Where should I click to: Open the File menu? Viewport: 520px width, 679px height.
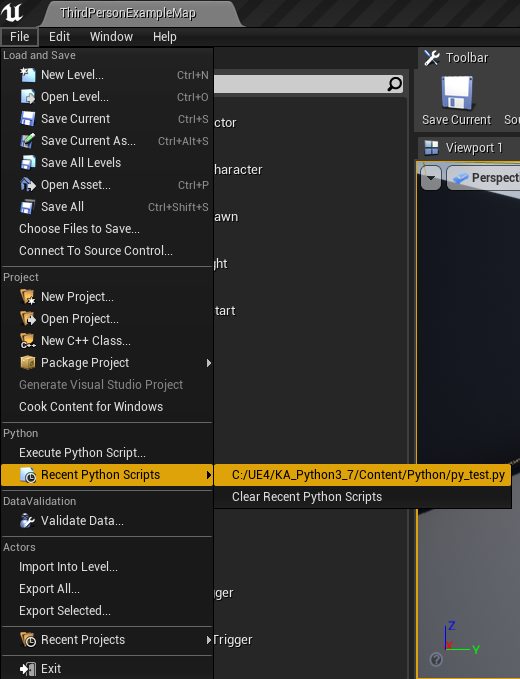pos(19,37)
